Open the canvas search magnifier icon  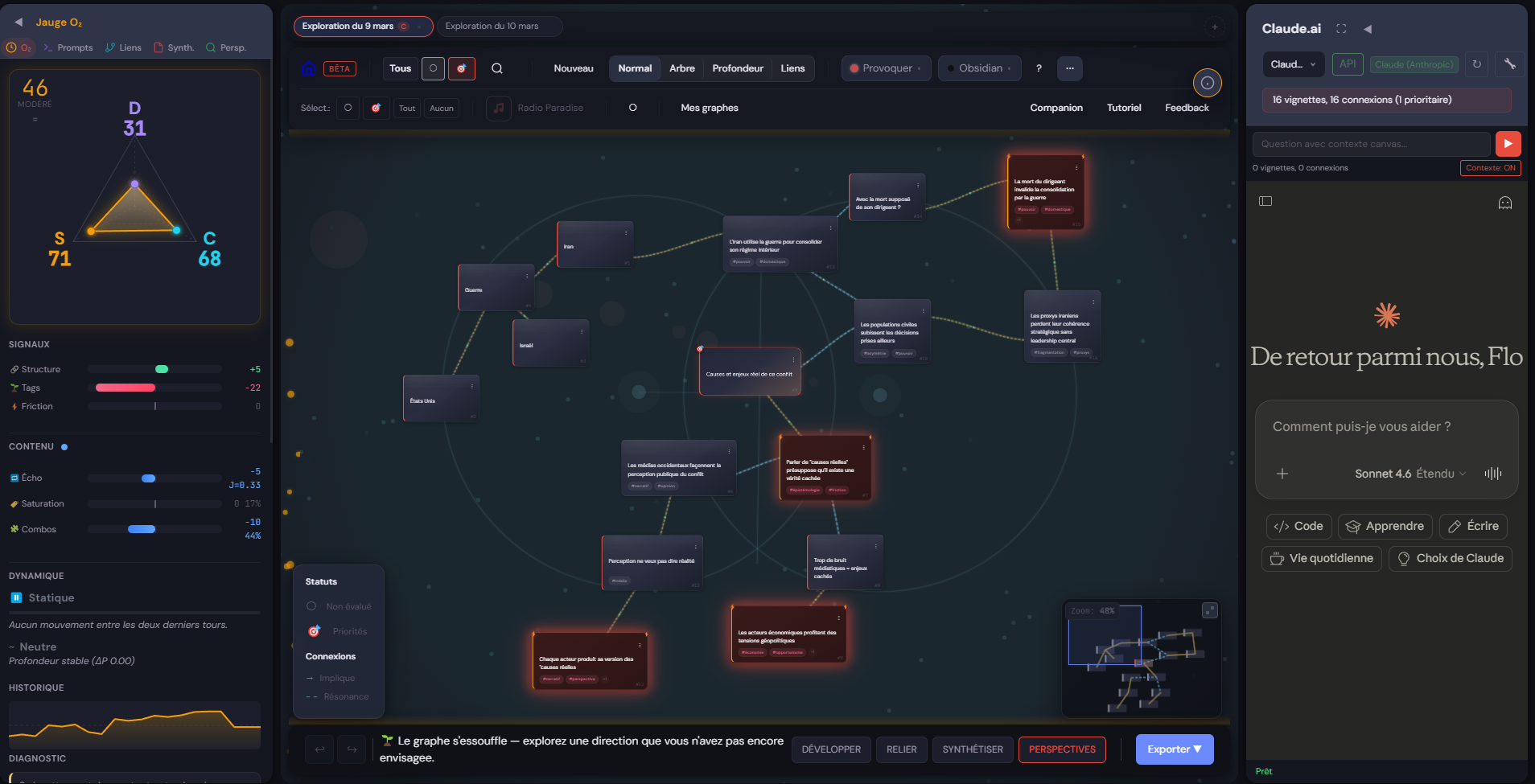point(497,68)
